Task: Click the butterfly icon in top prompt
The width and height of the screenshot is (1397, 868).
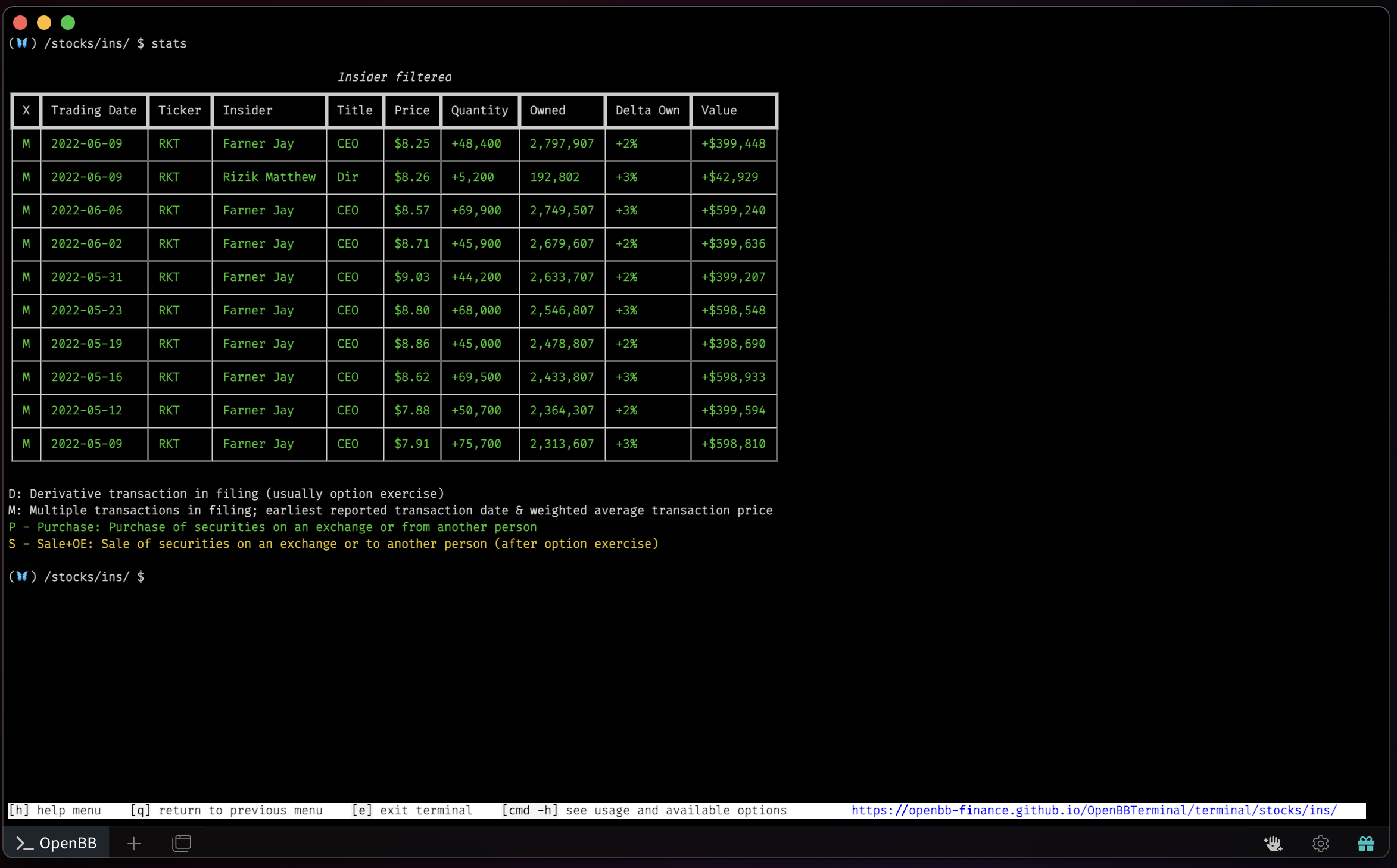Action: click(22, 43)
